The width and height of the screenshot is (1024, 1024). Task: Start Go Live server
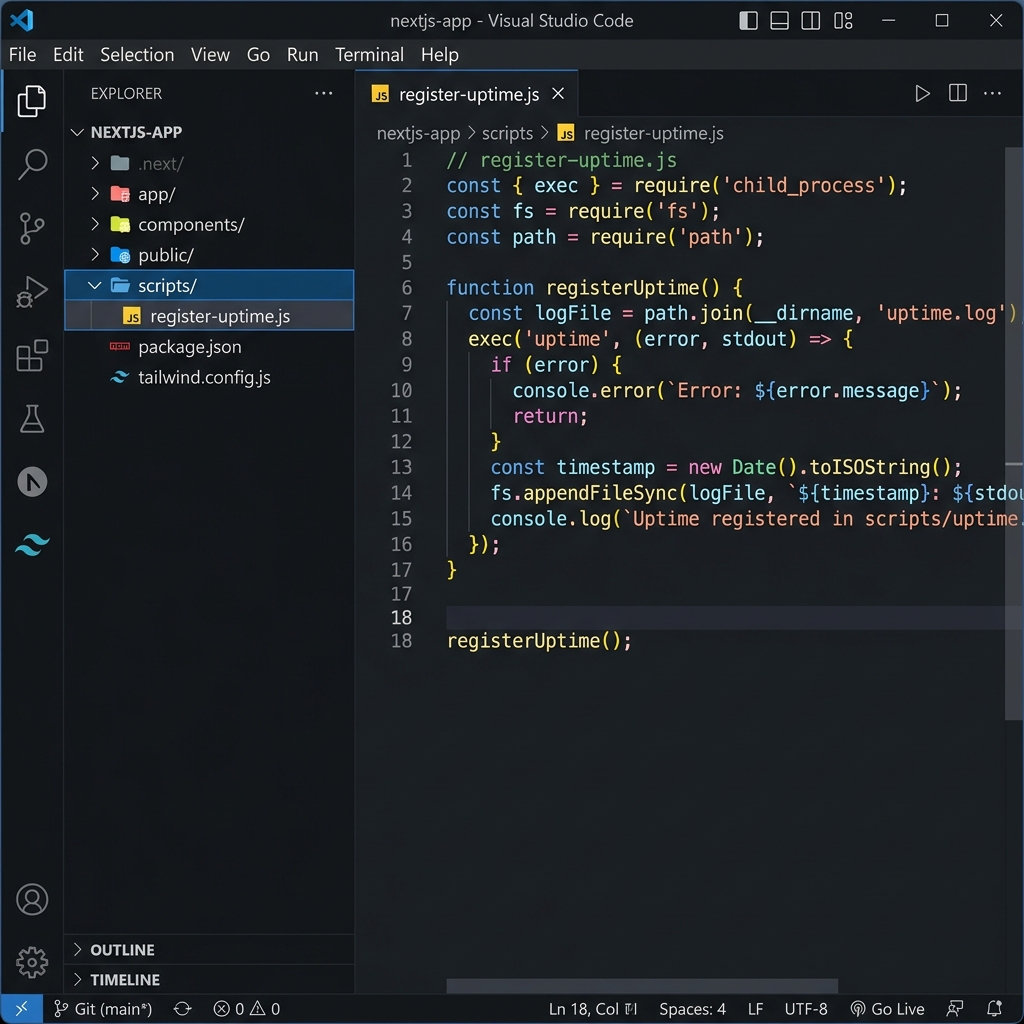(888, 1009)
